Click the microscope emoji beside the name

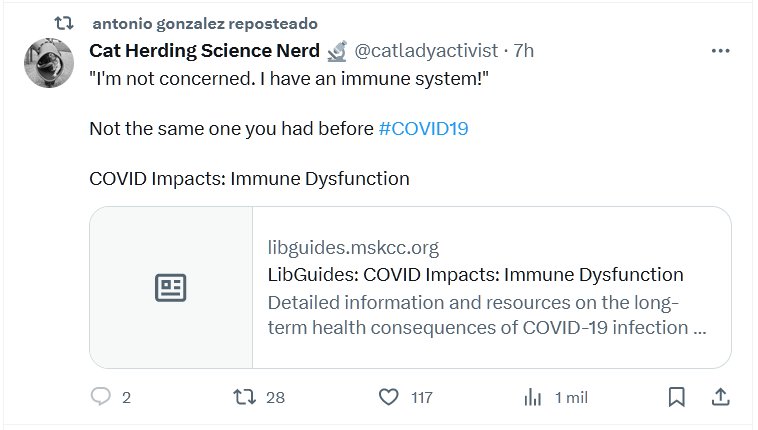[x=337, y=51]
